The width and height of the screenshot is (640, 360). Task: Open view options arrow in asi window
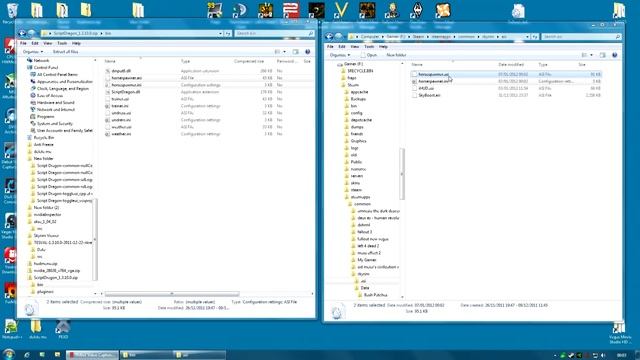click(x=591, y=55)
